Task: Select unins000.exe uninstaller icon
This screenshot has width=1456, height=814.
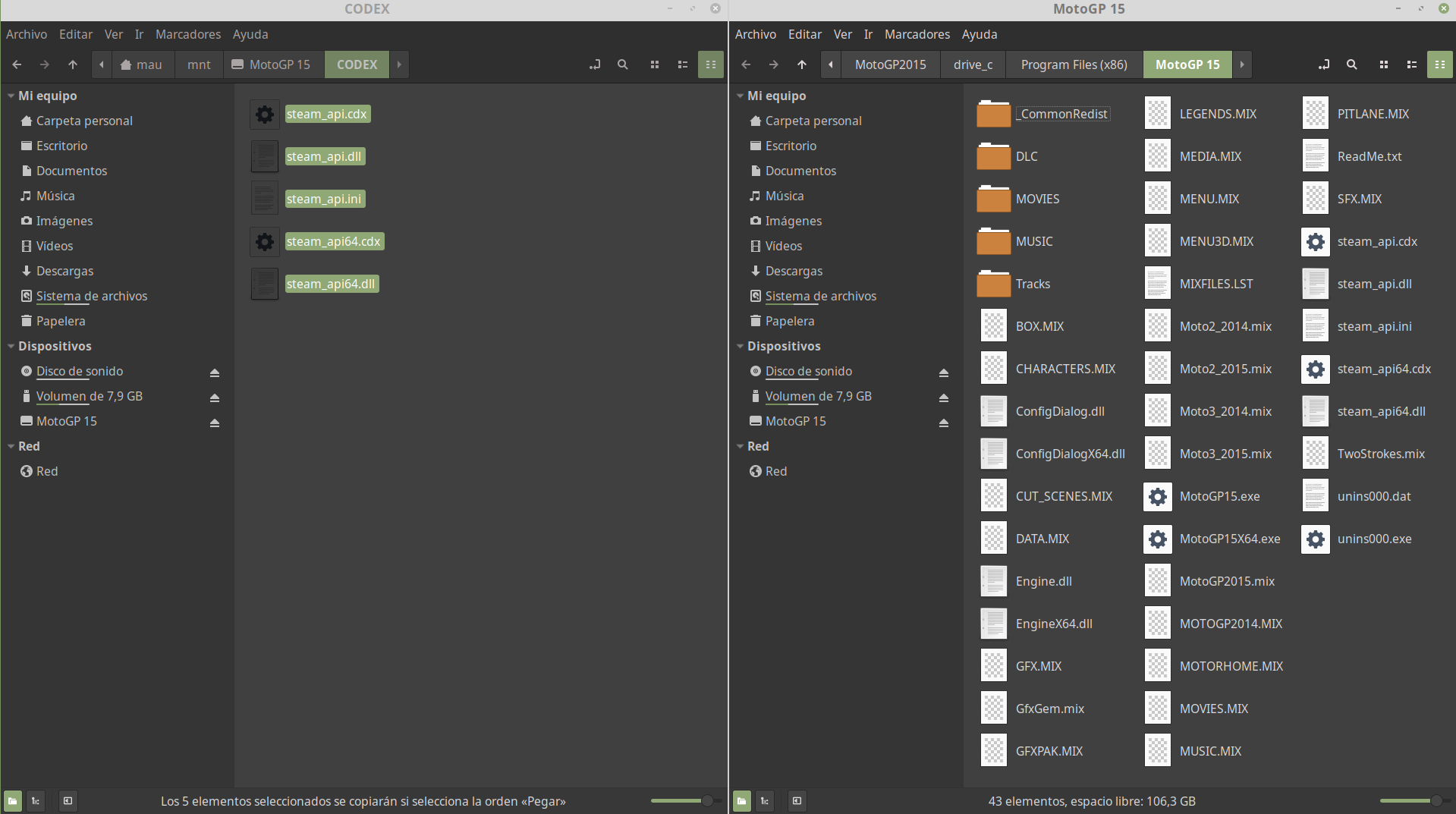Action: click(x=1316, y=539)
